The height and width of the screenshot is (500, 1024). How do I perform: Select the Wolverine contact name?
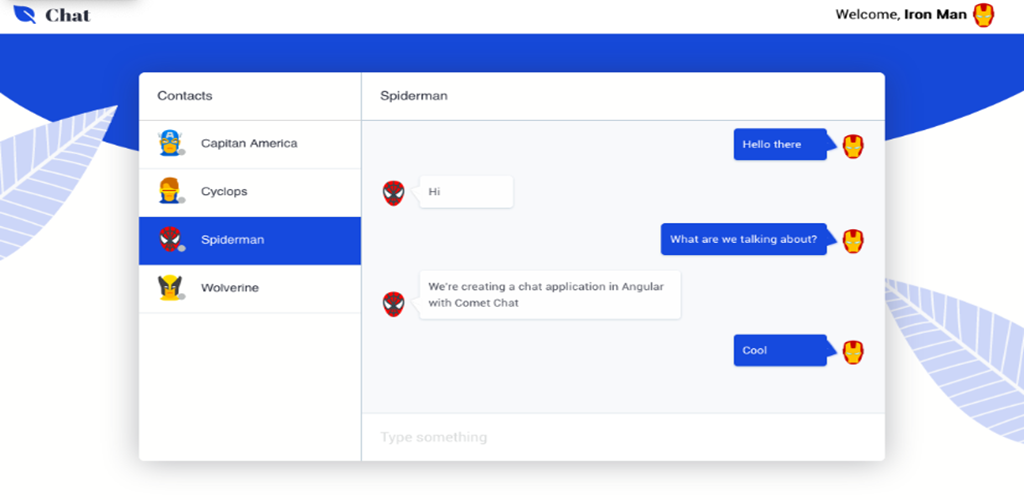coord(230,288)
